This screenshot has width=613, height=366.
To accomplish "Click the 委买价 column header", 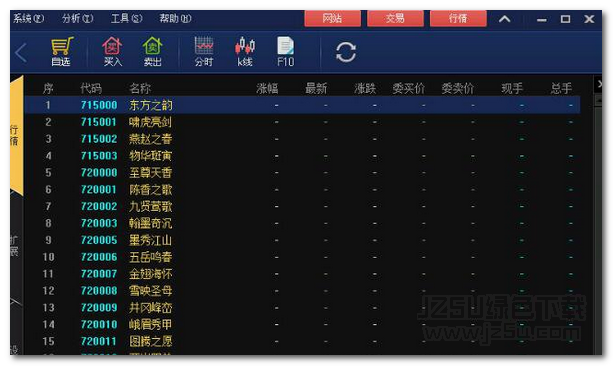I will (x=409, y=89).
